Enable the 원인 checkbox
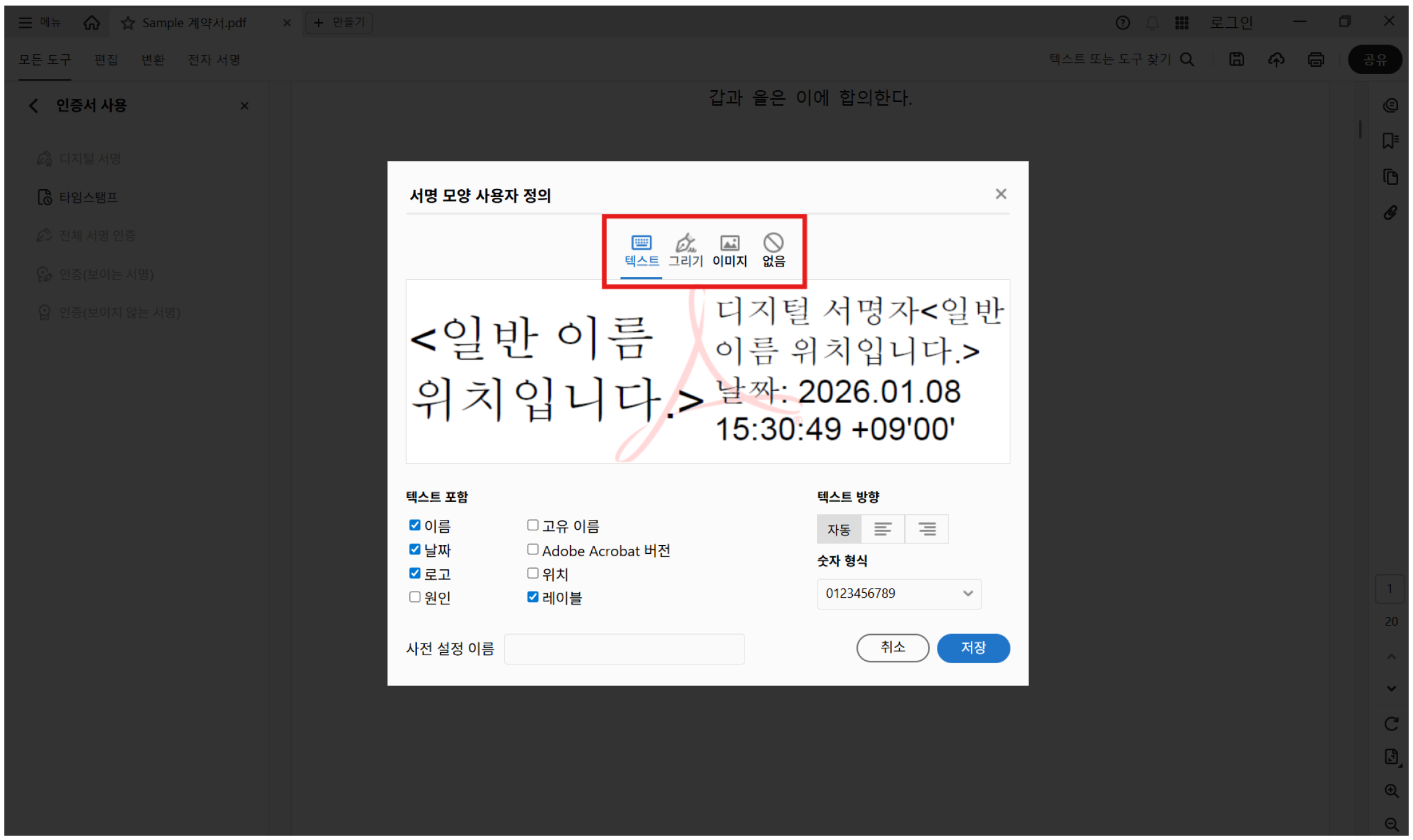The height and width of the screenshot is (840, 1413). tap(414, 596)
